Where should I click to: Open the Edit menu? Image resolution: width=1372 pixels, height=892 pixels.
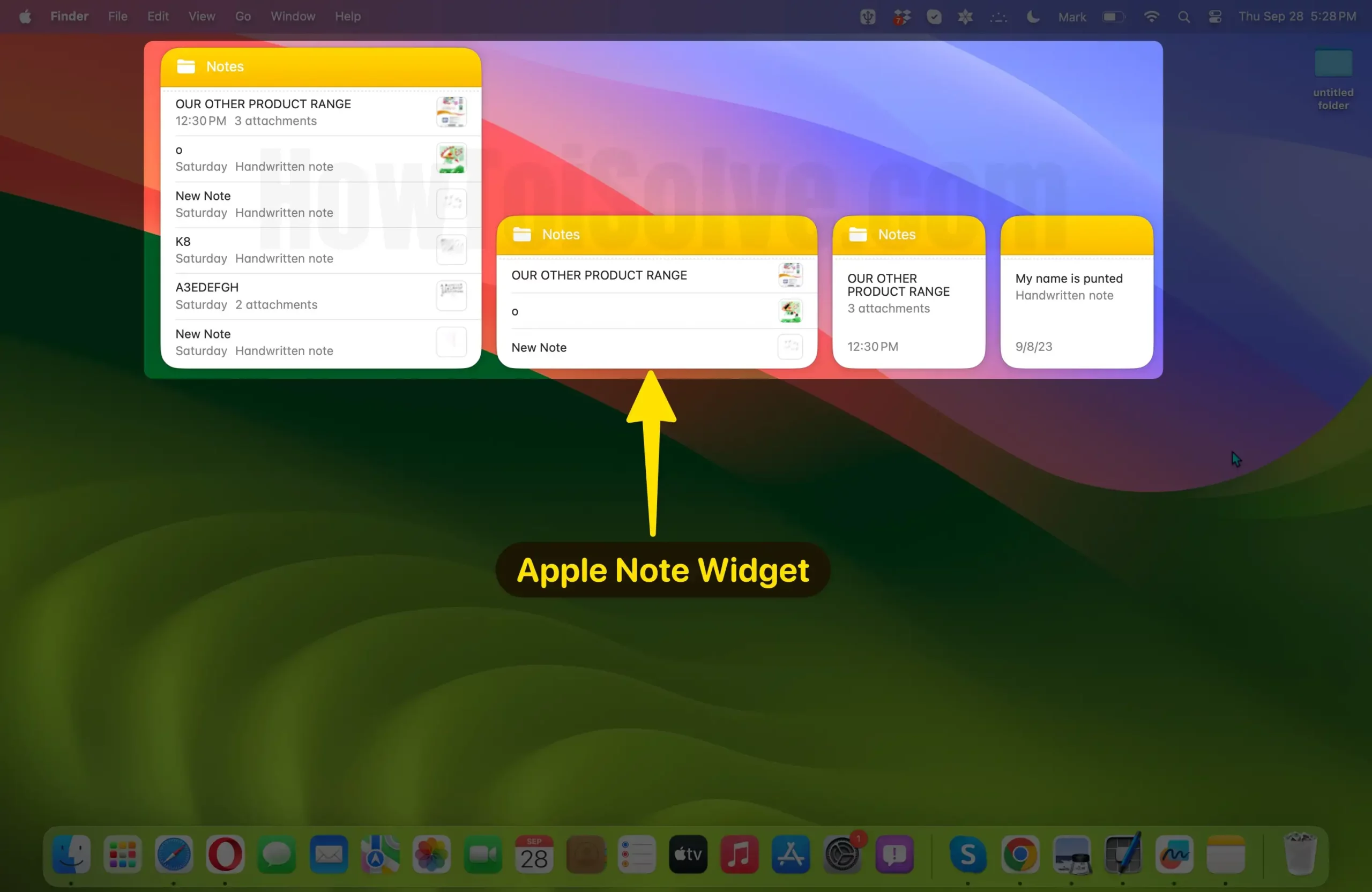tap(158, 17)
